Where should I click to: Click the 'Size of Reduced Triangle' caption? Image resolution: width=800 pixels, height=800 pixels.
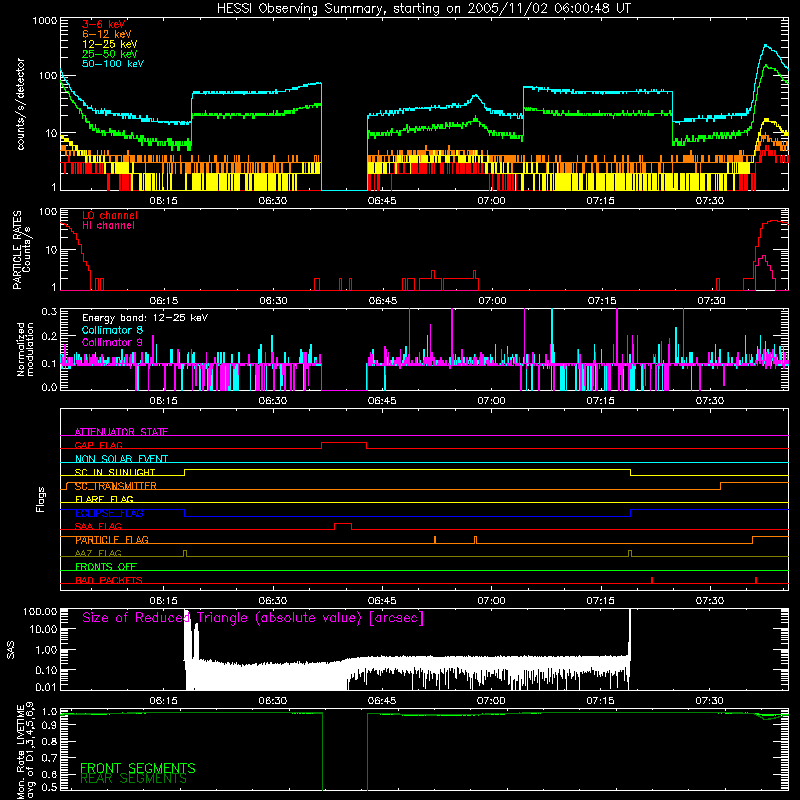click(x=253, y=618)
